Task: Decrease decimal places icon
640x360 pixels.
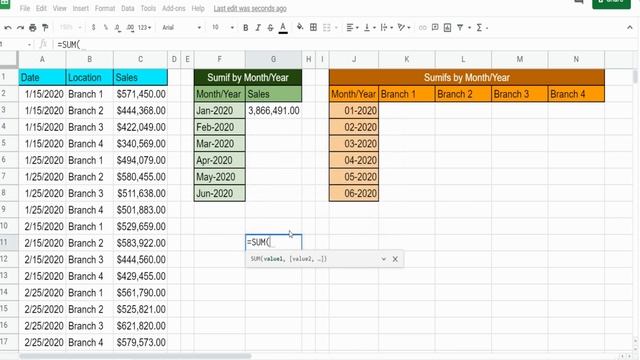Action: (118, 28)
